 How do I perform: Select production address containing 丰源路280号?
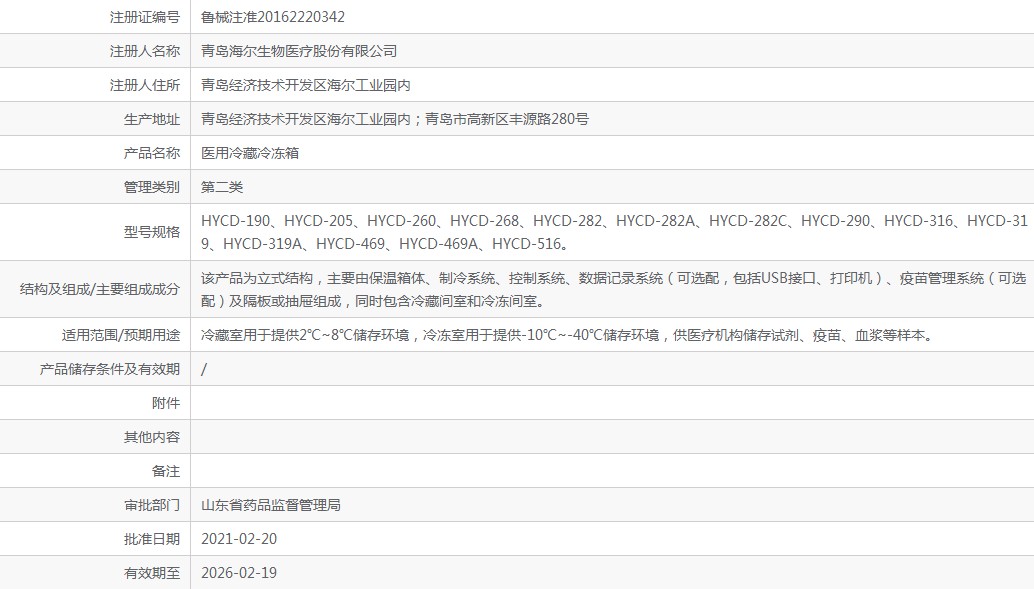(395, 119)
